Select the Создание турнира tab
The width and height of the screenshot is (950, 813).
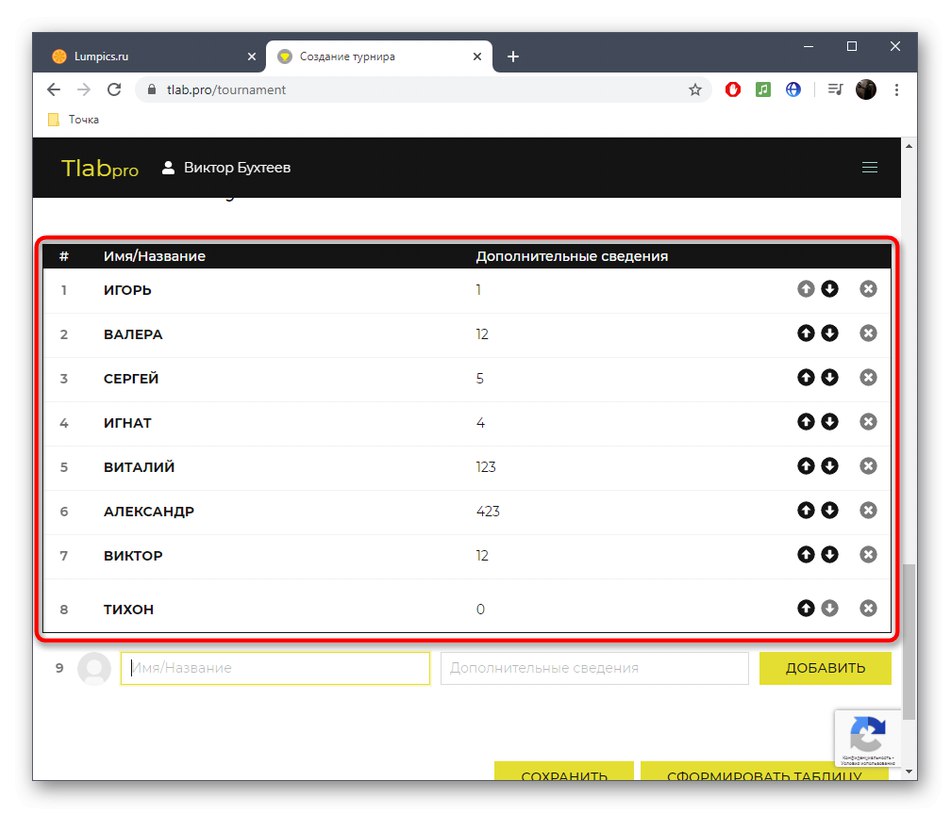379,56
